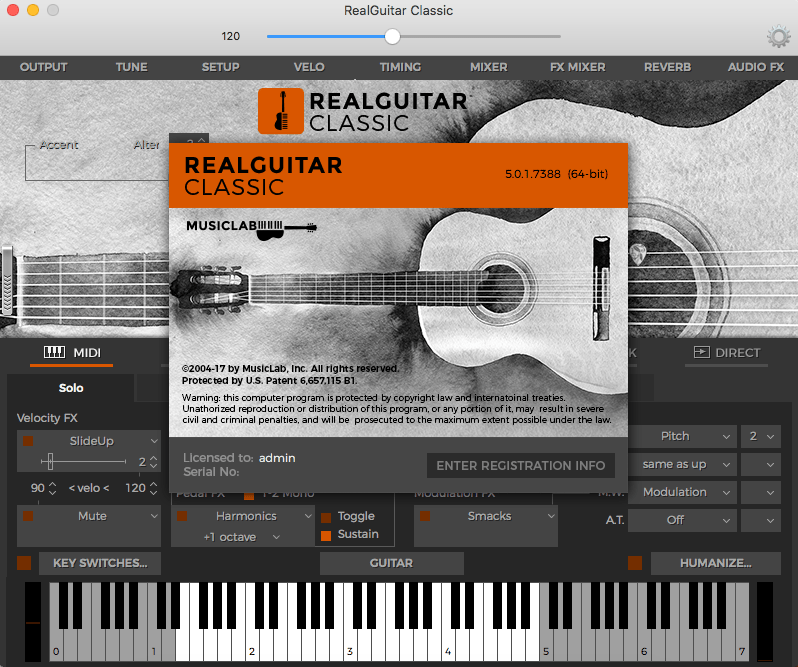Image resolution: width=798 pixels, height=667 pixels.
Task: Click the MIDI keyboard icon
Action: coord(54,352)
